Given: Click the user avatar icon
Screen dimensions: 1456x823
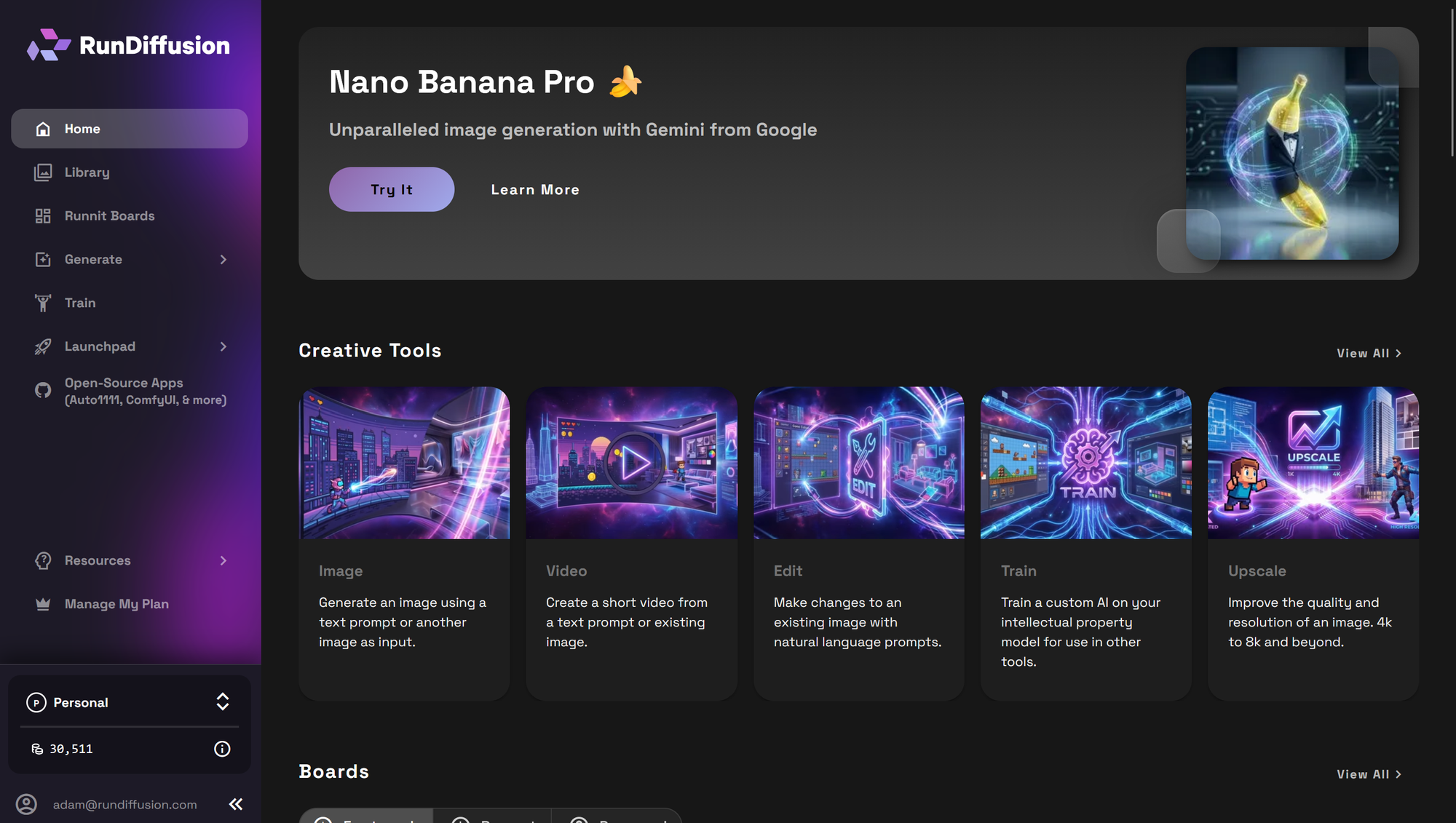Looking at the screenshot, I should pos(27,804).
